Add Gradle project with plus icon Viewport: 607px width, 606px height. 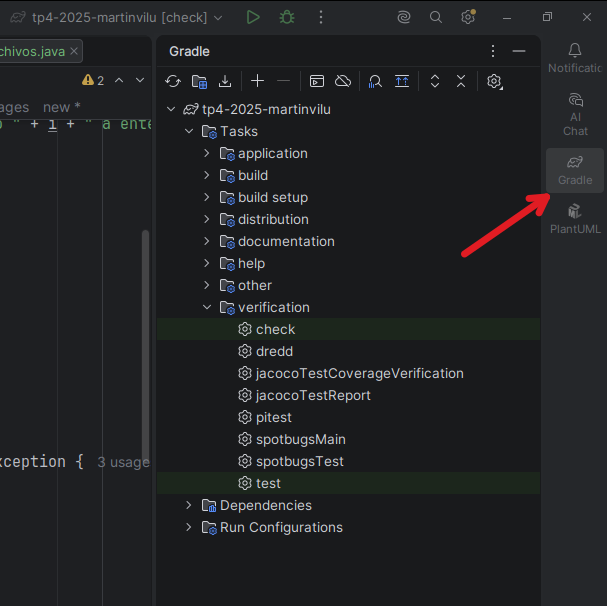pyautogui.click(x=257, y=81)
